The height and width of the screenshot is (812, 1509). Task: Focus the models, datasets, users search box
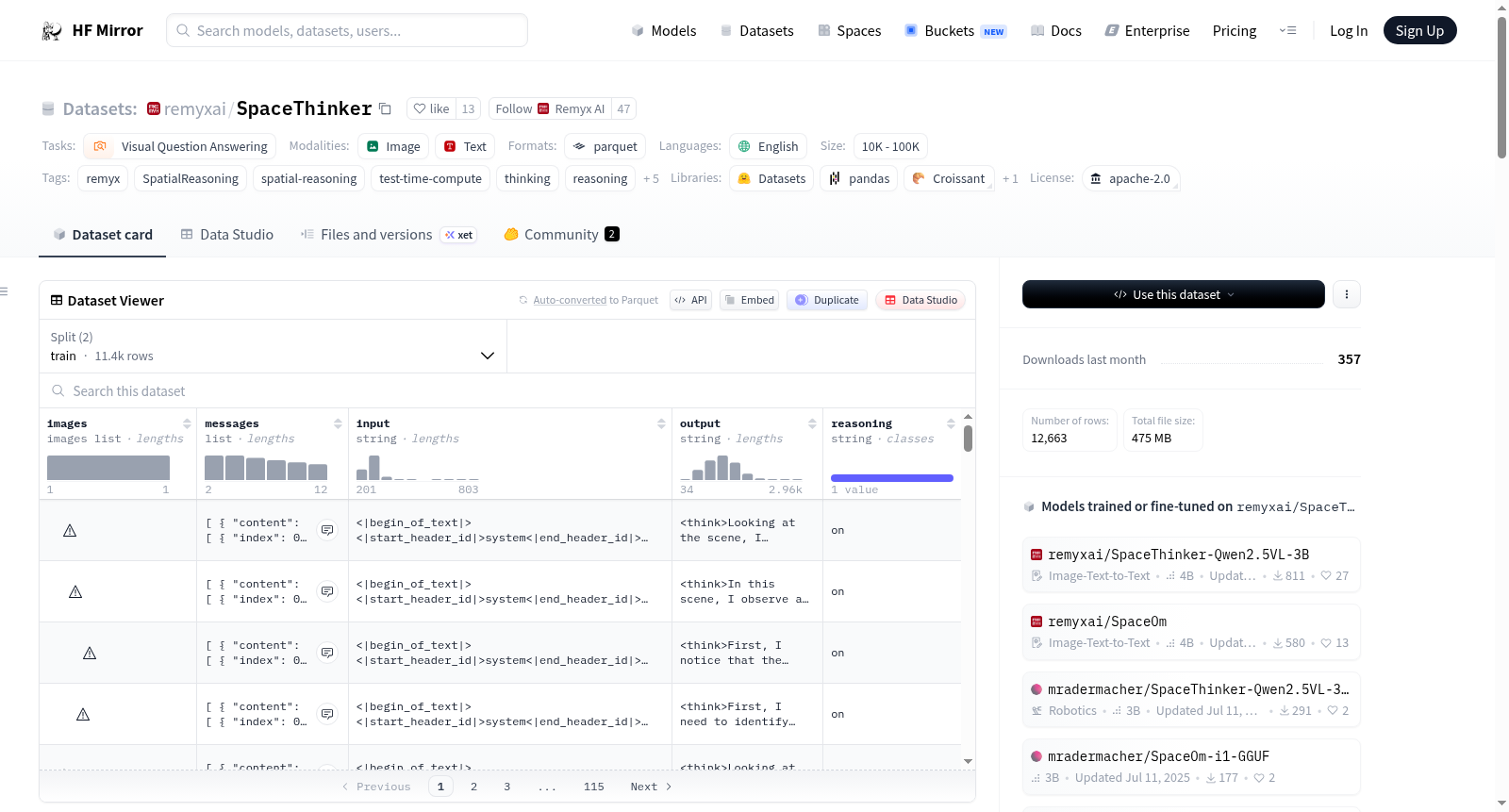[x=347, y=30]
